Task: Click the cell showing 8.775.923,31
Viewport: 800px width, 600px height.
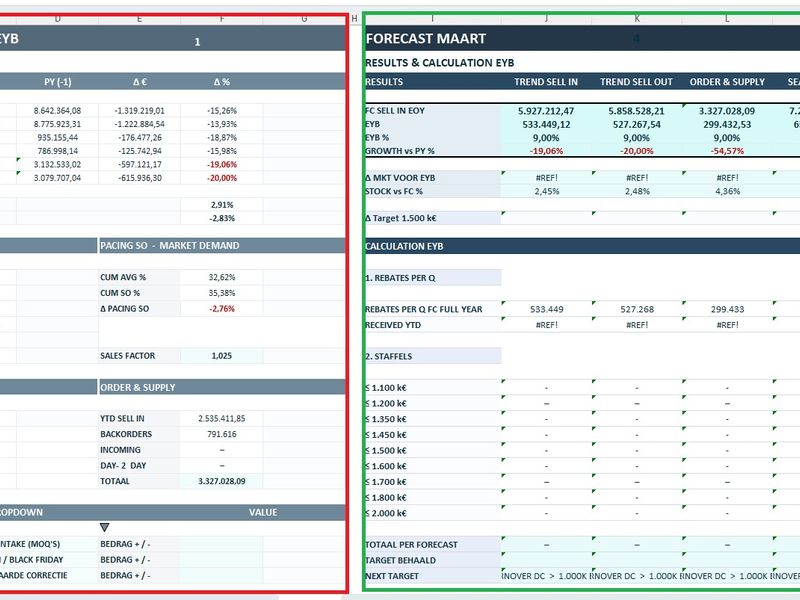Action: [x=58, y=124]
